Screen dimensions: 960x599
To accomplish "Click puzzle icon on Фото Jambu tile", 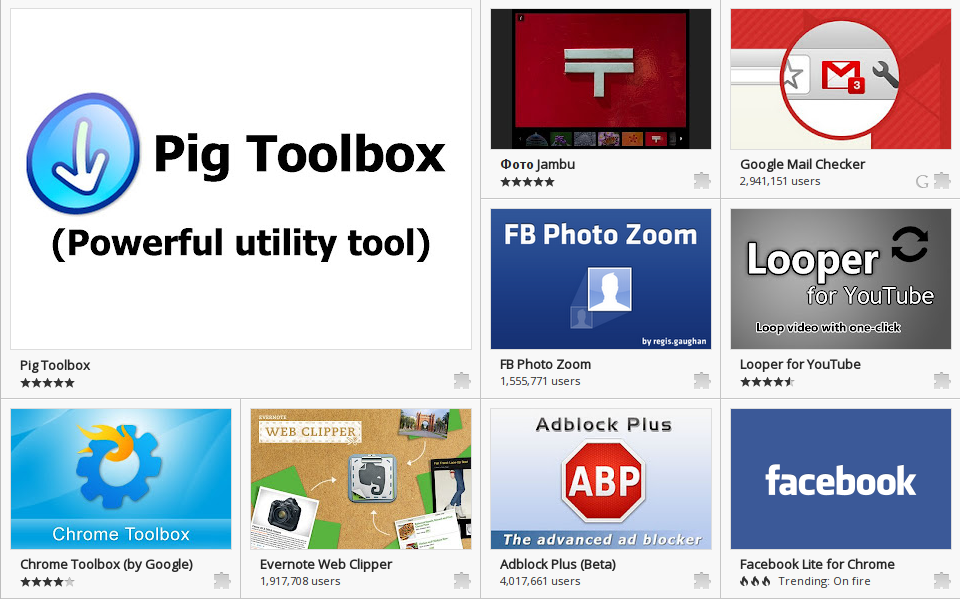I will tap(702, 180).
